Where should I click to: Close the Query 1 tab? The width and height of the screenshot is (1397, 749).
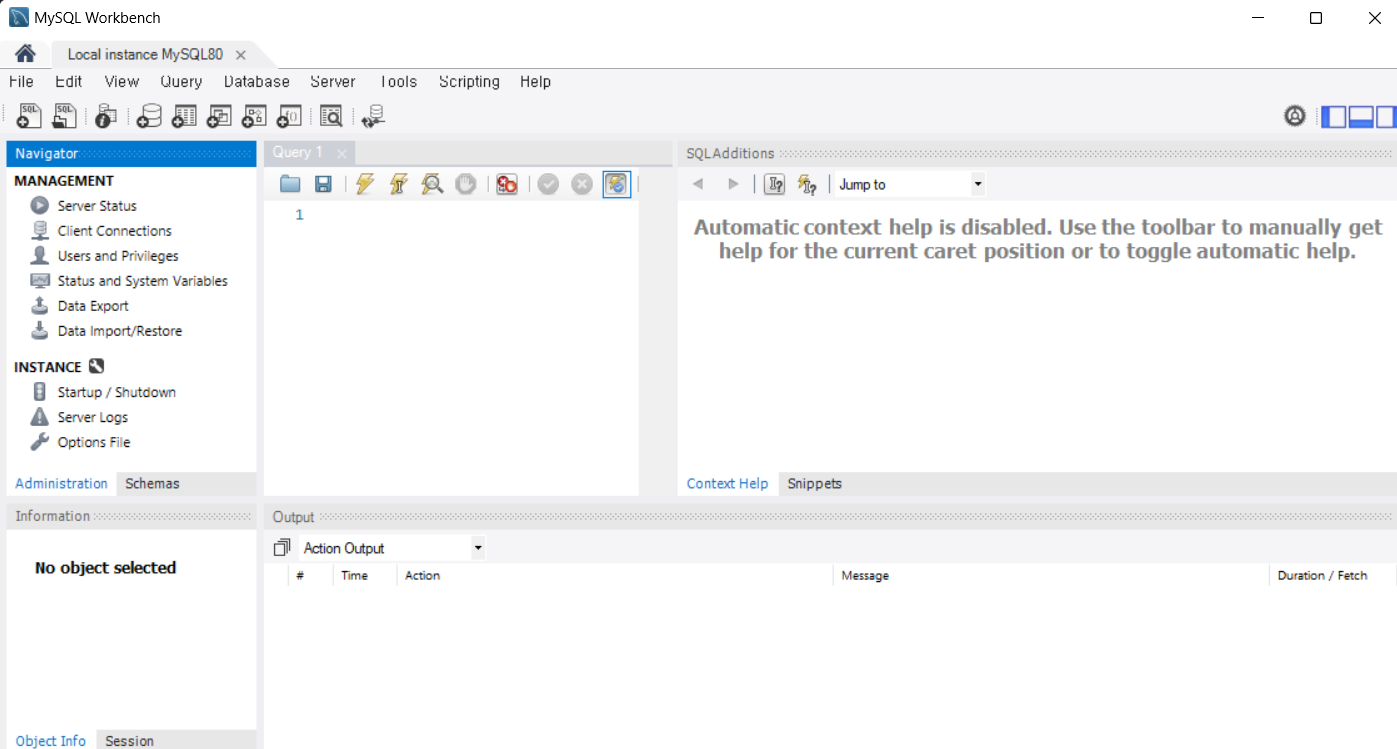(x=341, y=154)
